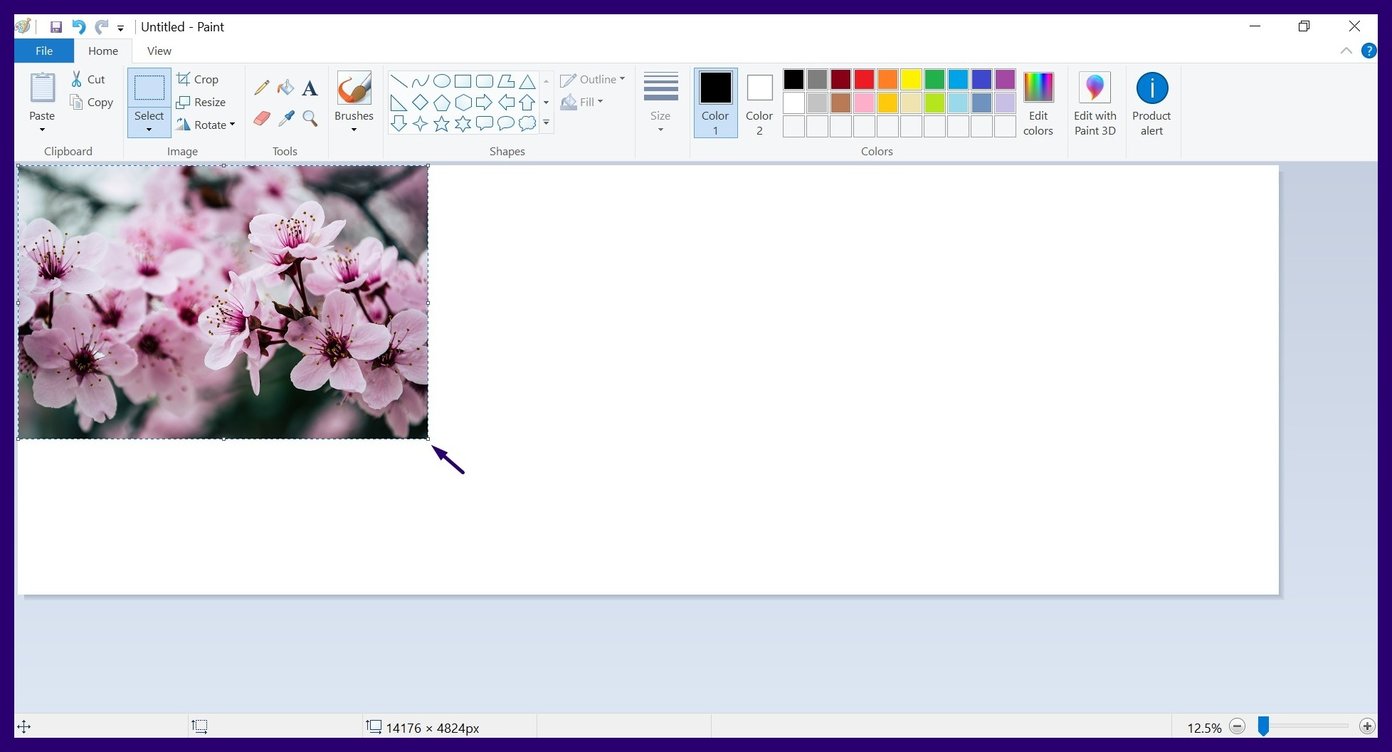
Task: Select the oval shape
Action: click(441, 81)
